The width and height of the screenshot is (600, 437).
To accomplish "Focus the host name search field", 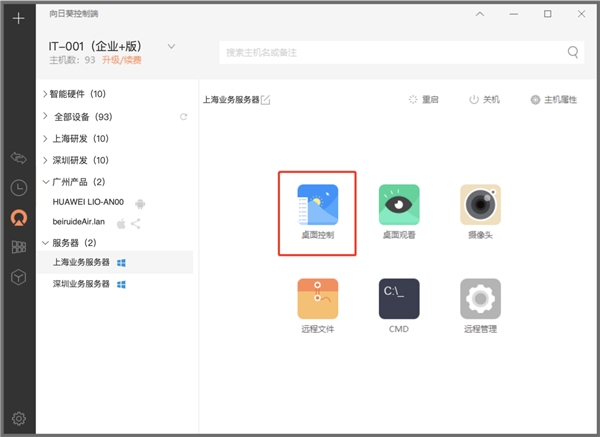I will click(x=402, y=52).
